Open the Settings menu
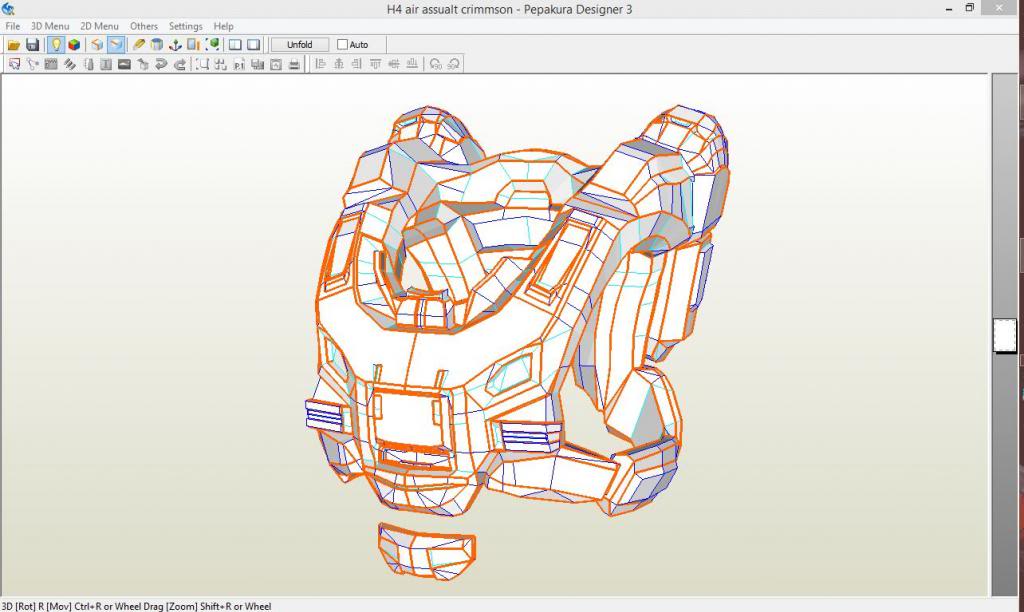This screenshot has height=612, width=1024. click(185, 26)
